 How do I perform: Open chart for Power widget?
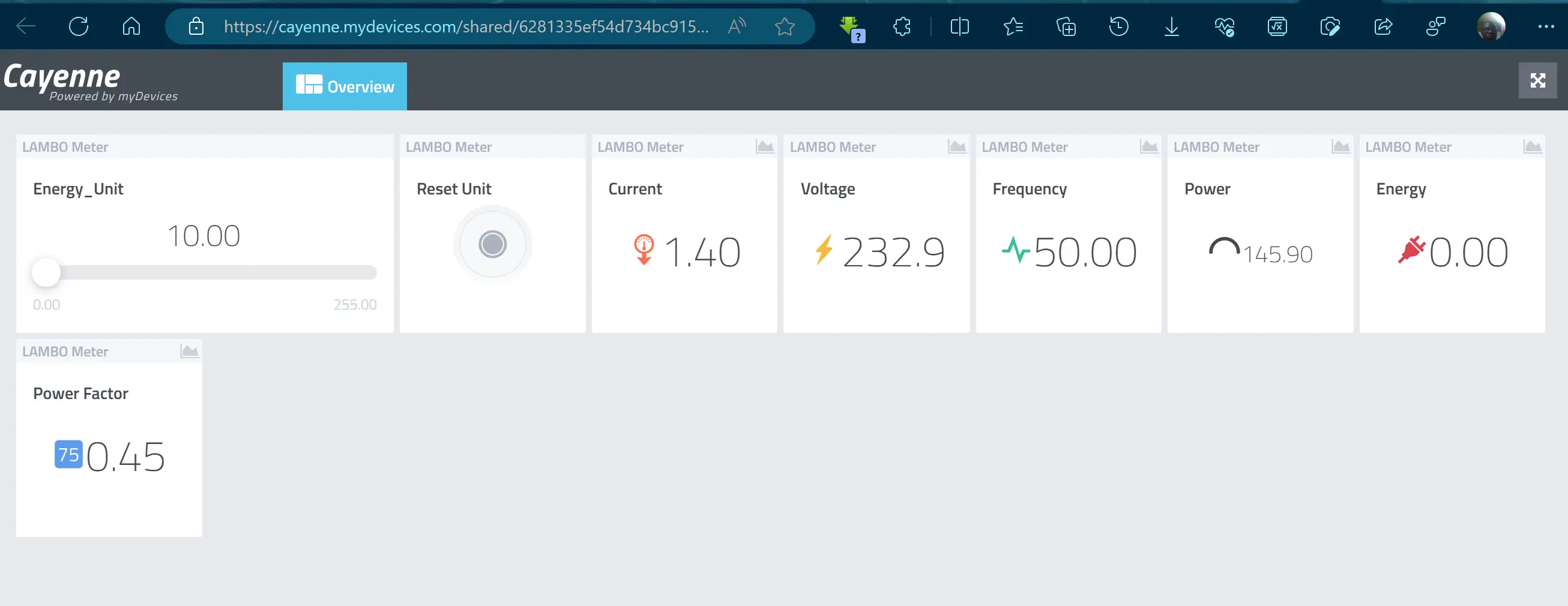pos(1340,146)
